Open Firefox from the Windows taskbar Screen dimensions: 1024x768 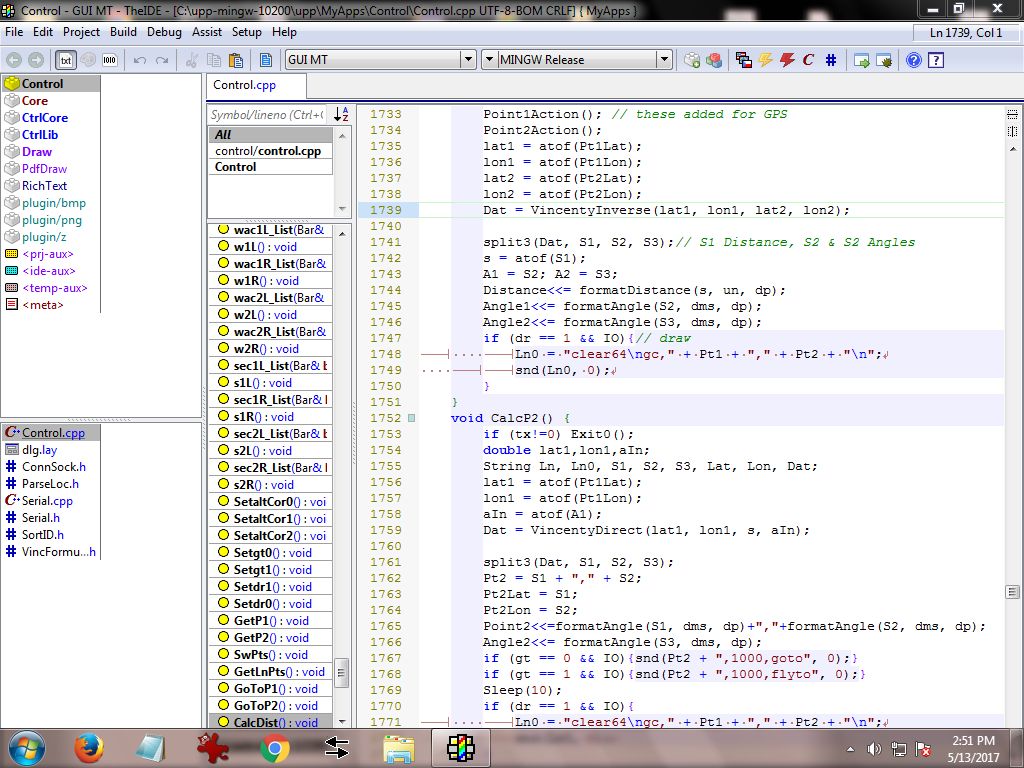tap(90, 747)
